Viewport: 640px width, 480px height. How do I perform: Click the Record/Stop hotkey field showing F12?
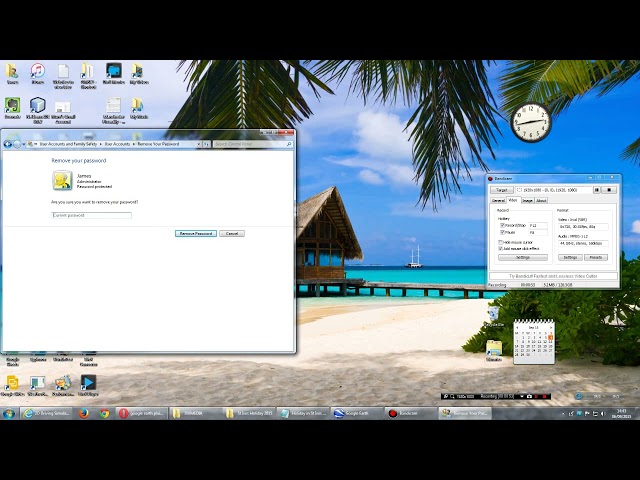(538, 225)
